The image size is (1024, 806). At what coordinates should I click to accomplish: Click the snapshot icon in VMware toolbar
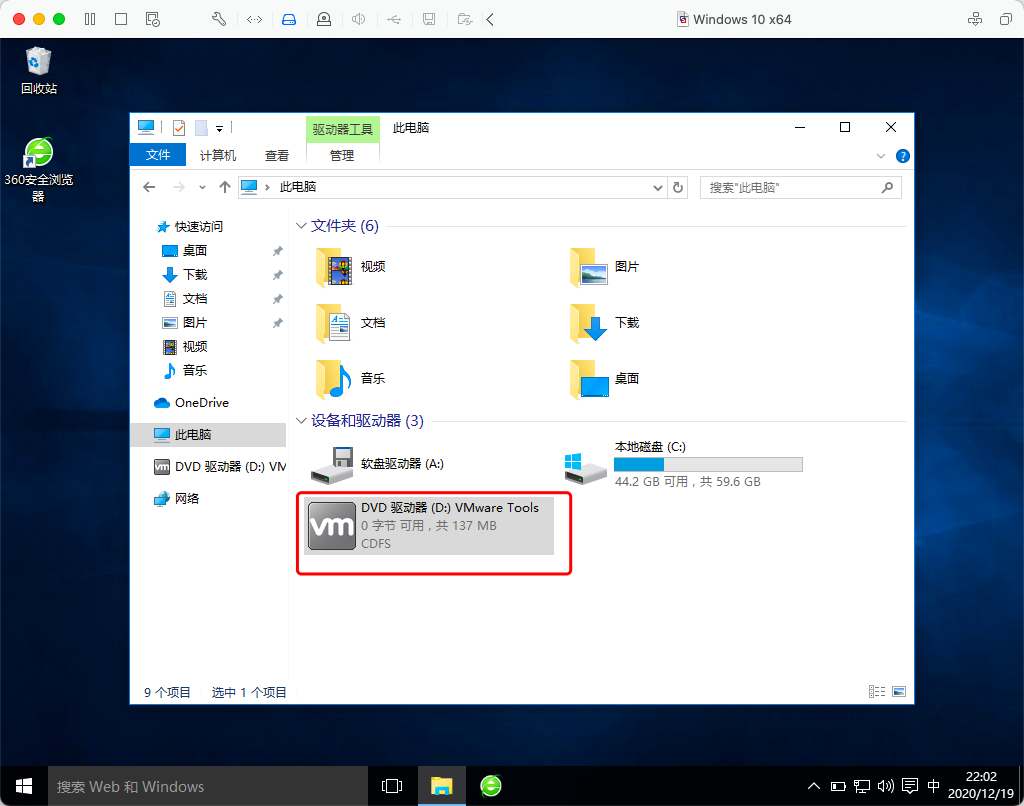(152, 19)
